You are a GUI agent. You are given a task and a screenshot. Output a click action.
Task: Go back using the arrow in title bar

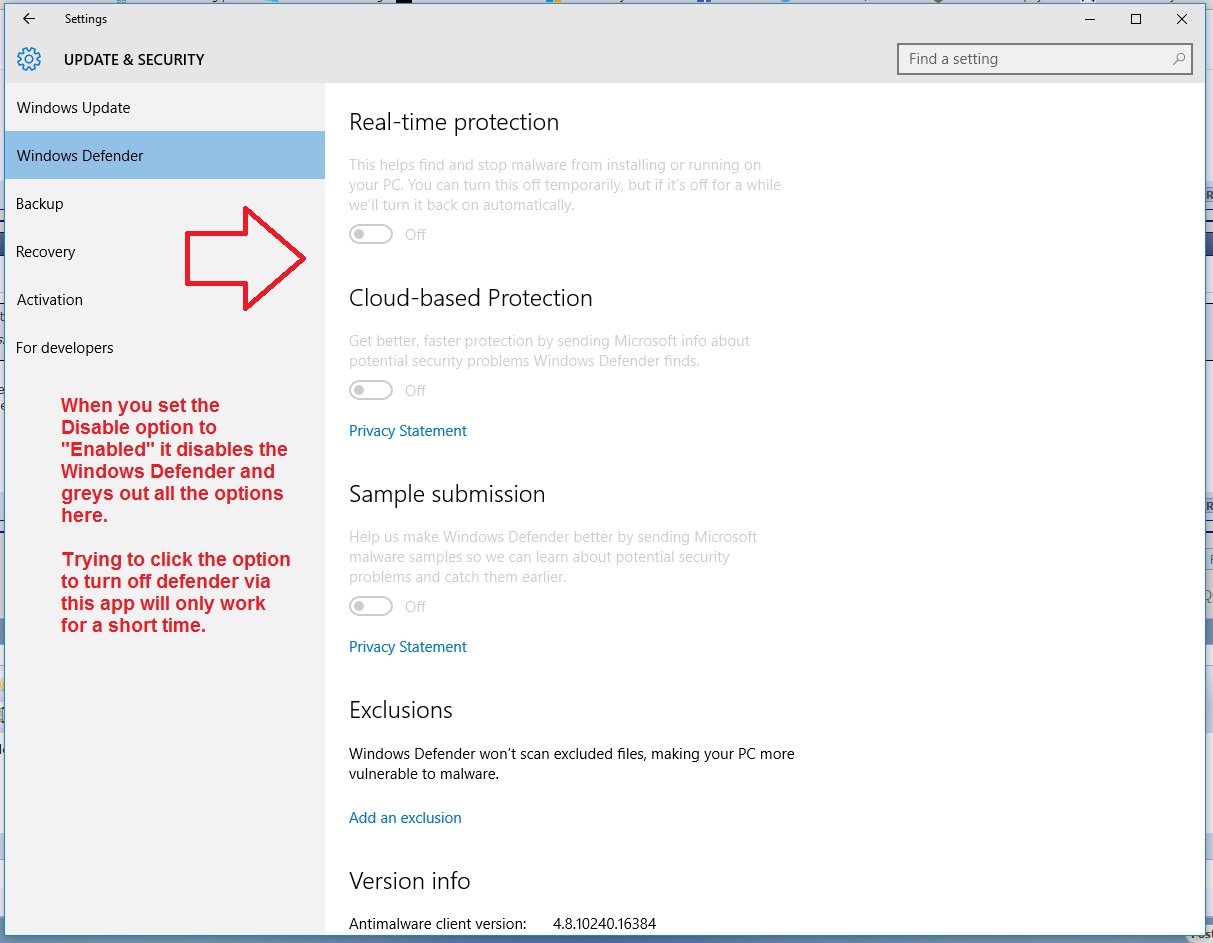[x=29, y=19]
